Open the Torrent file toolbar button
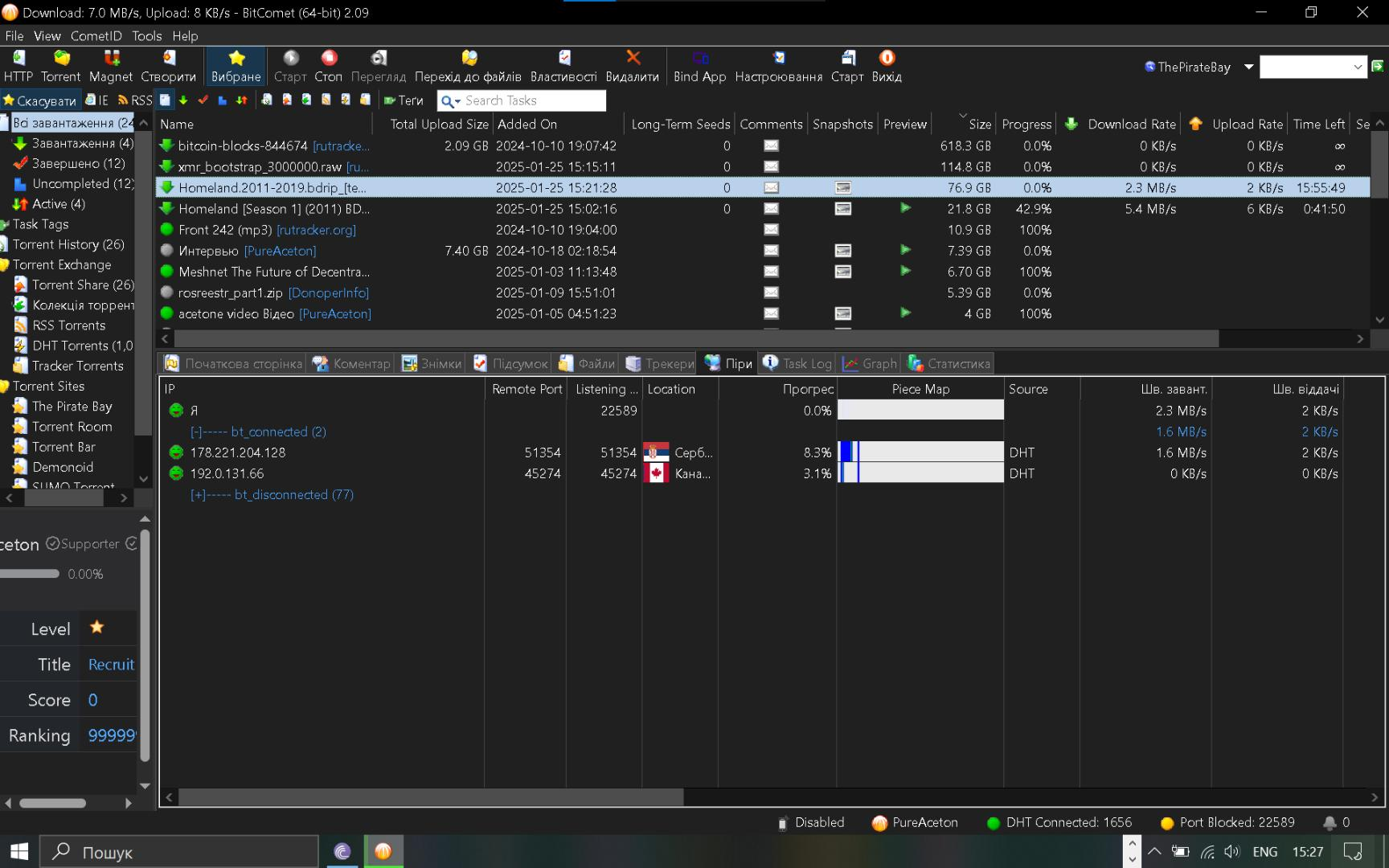The width and height of the screenshot is (1389, 868). tap(61, 66)
